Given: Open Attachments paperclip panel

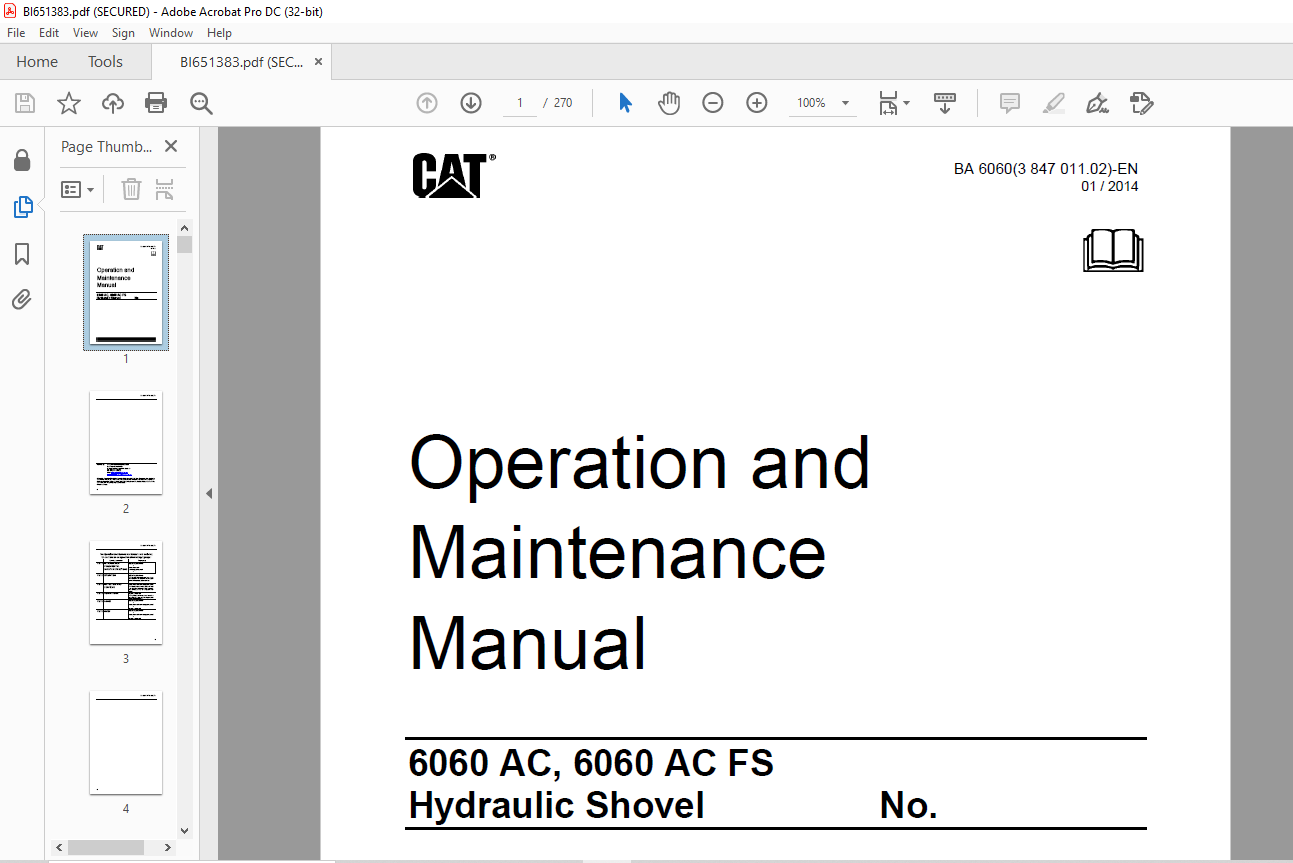Looking at the screenshot, I should click(x=22, y=299).
